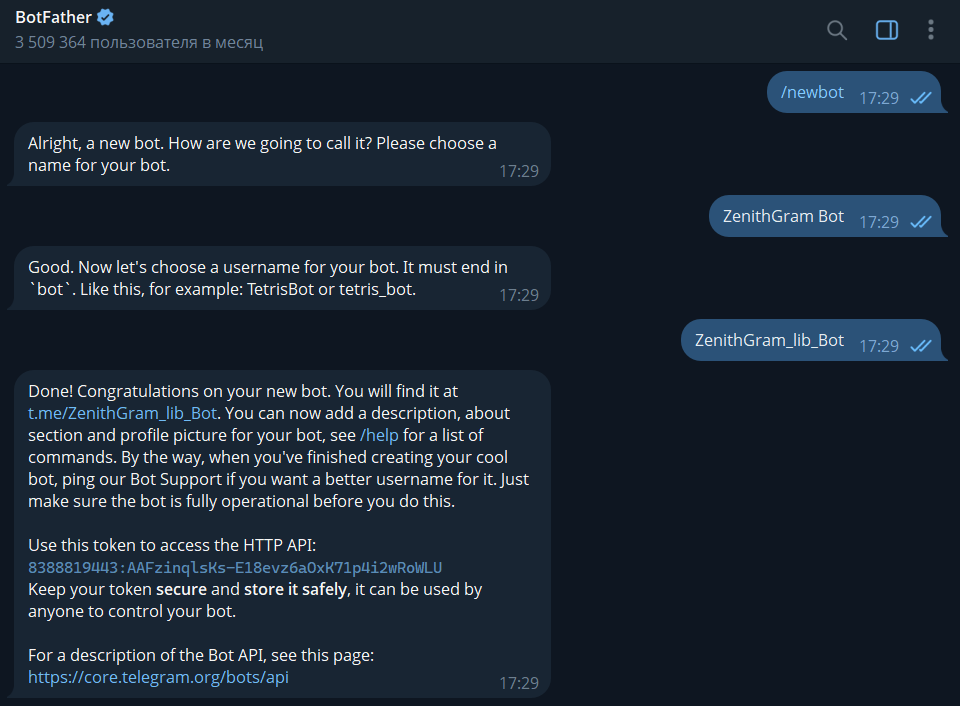
Task: Open the core.telegram.org/bots/api link
Action: (x=159, y=677)
